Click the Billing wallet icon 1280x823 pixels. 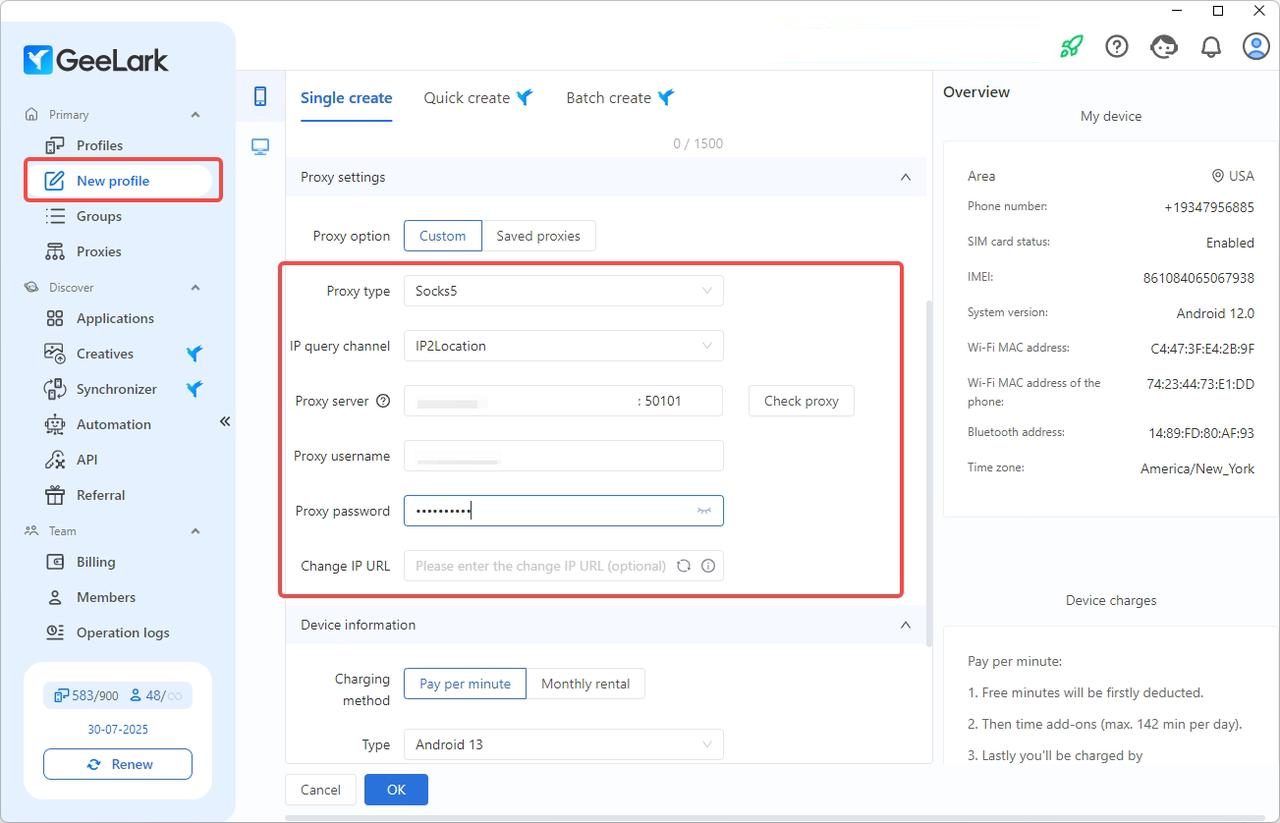tap(55, 562)
